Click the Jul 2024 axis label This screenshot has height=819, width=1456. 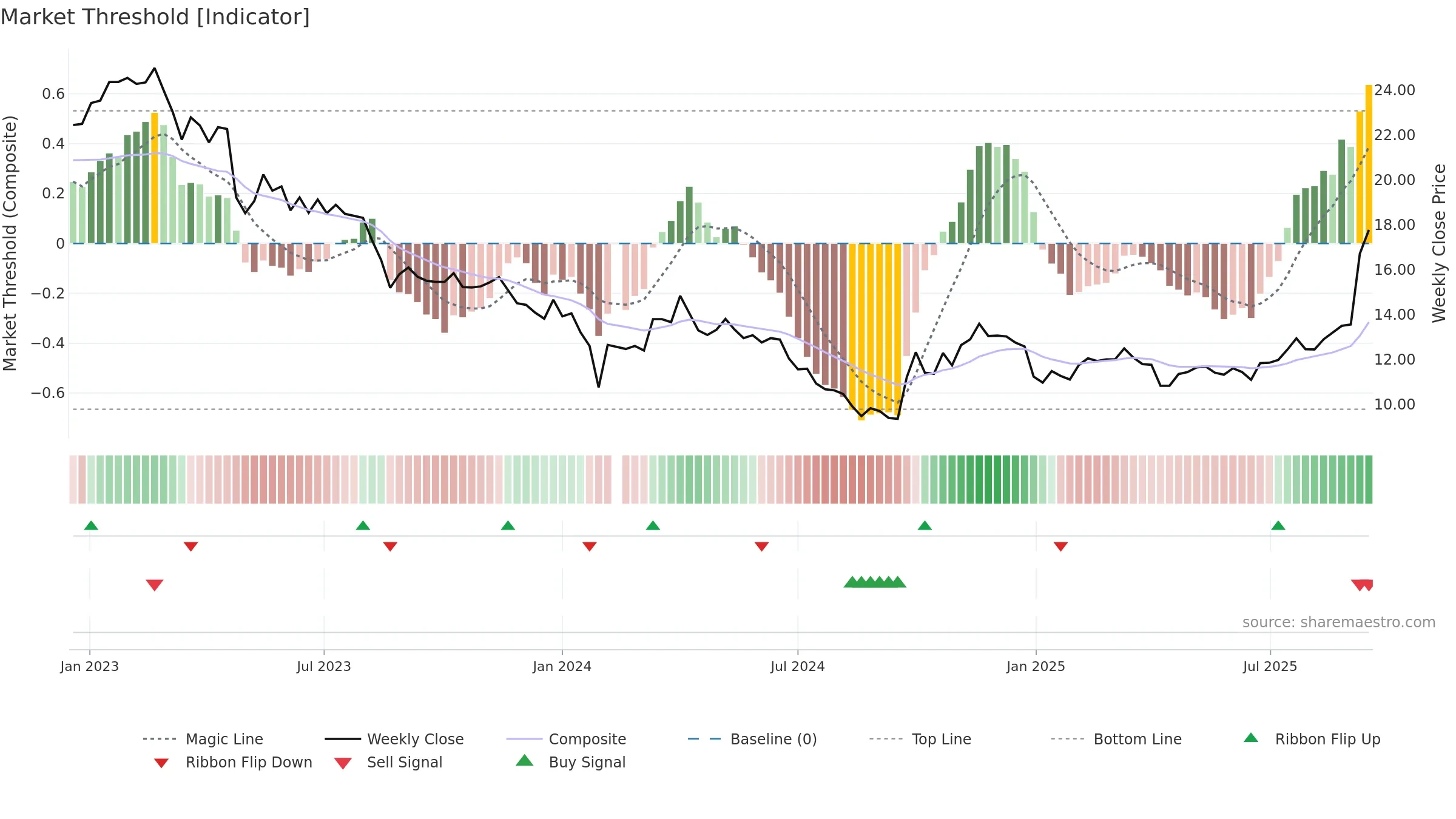pos(797,666)
